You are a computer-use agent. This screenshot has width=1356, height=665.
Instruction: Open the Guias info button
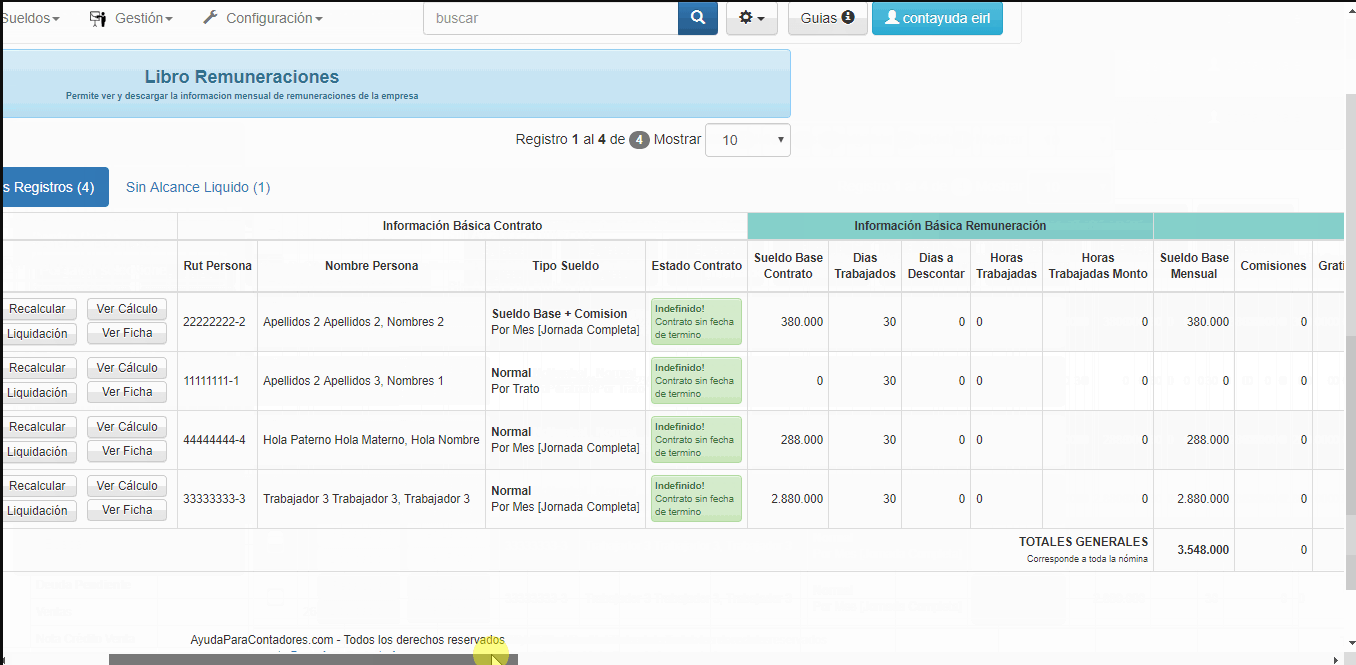coord(827,18)
